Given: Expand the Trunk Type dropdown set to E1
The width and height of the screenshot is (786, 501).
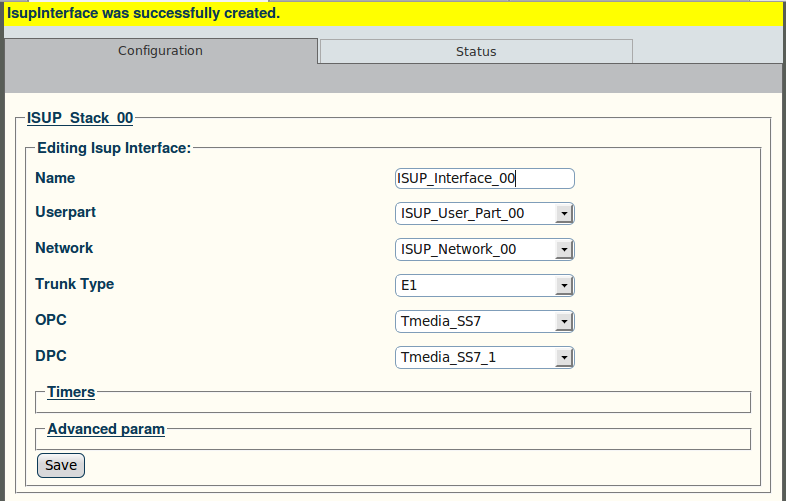Looking at the screenshot, I should [x=484, y=285].
